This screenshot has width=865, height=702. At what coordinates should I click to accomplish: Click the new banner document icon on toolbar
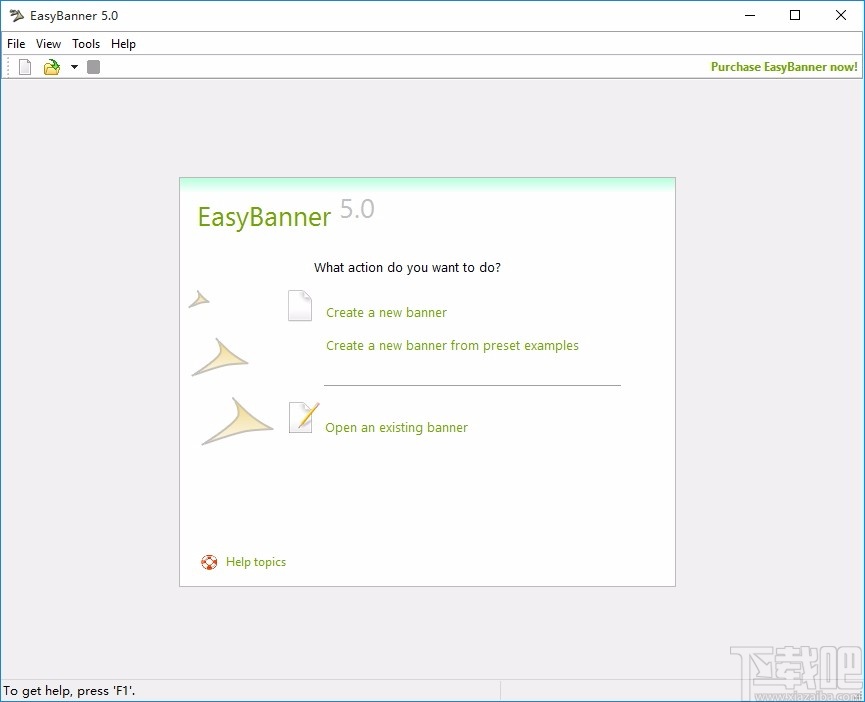[x=24, y=66]
